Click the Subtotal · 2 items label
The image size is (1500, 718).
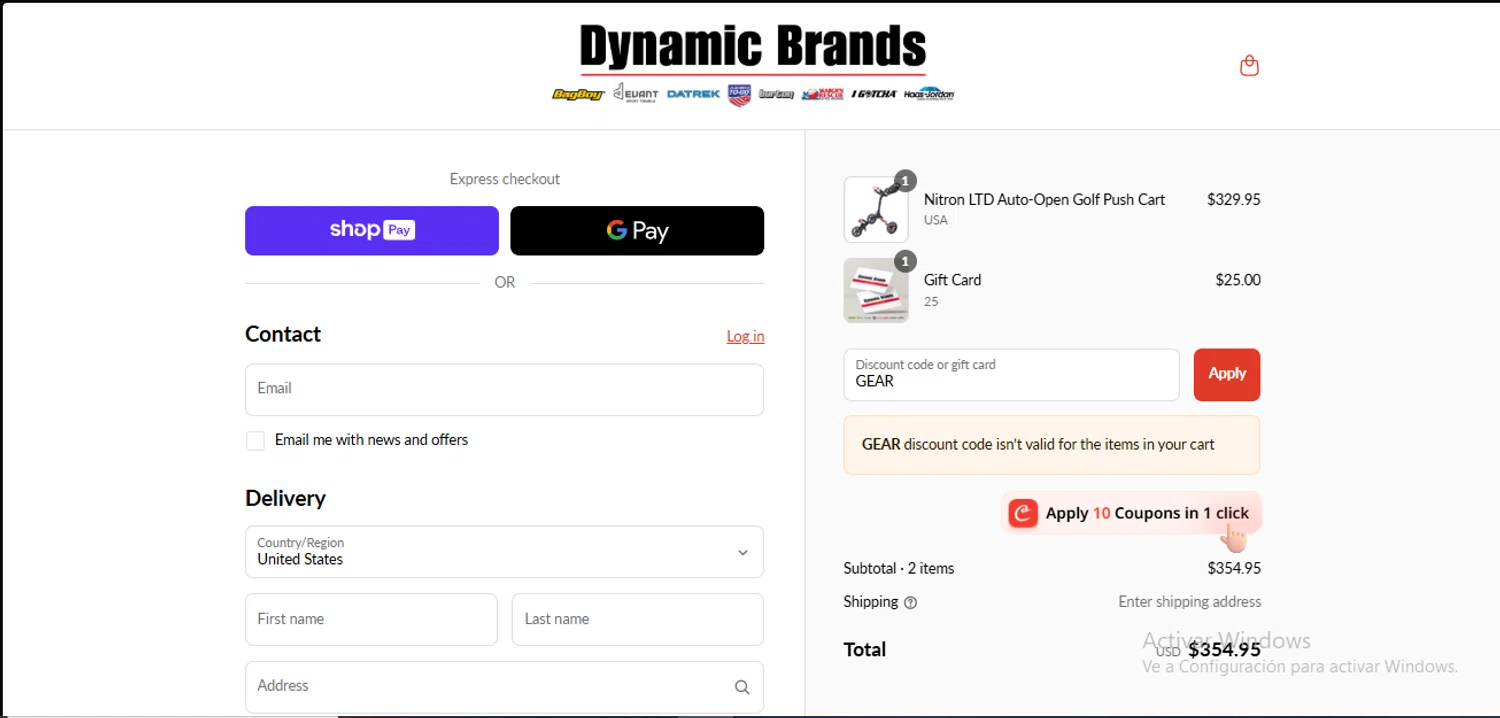tap(899, 568)
